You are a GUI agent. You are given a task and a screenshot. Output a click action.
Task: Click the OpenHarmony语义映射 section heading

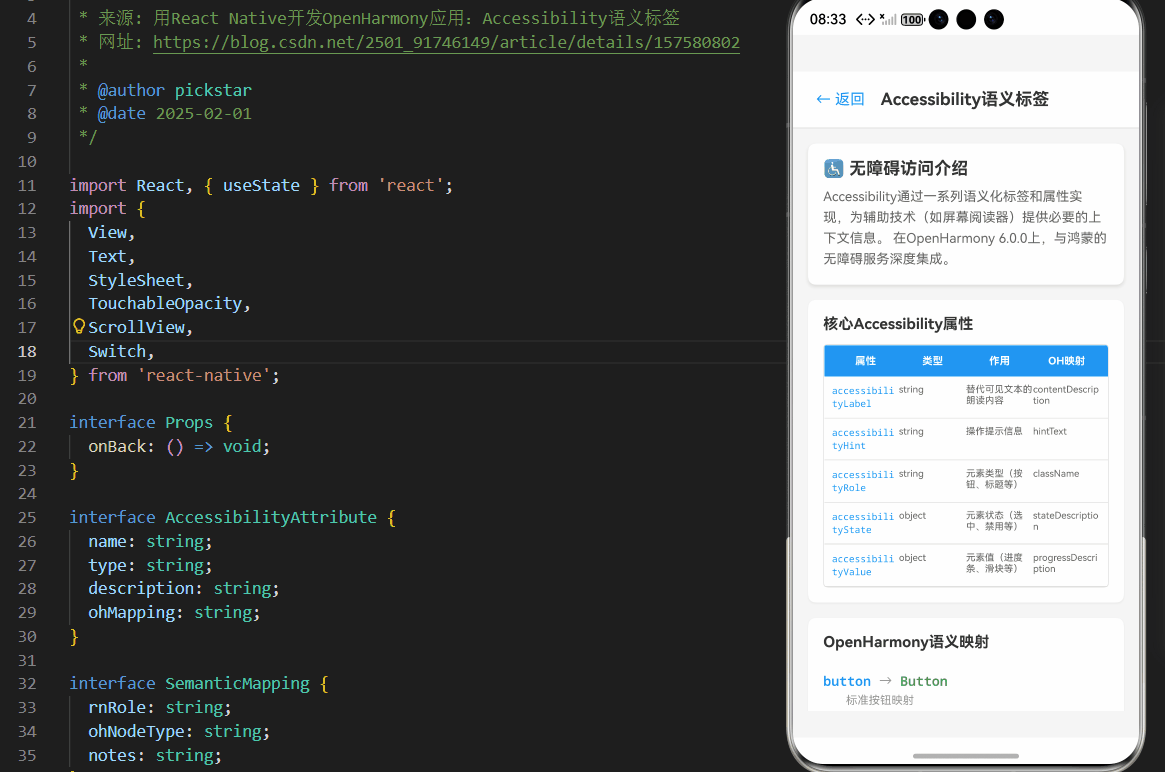[x=906, y=642]
